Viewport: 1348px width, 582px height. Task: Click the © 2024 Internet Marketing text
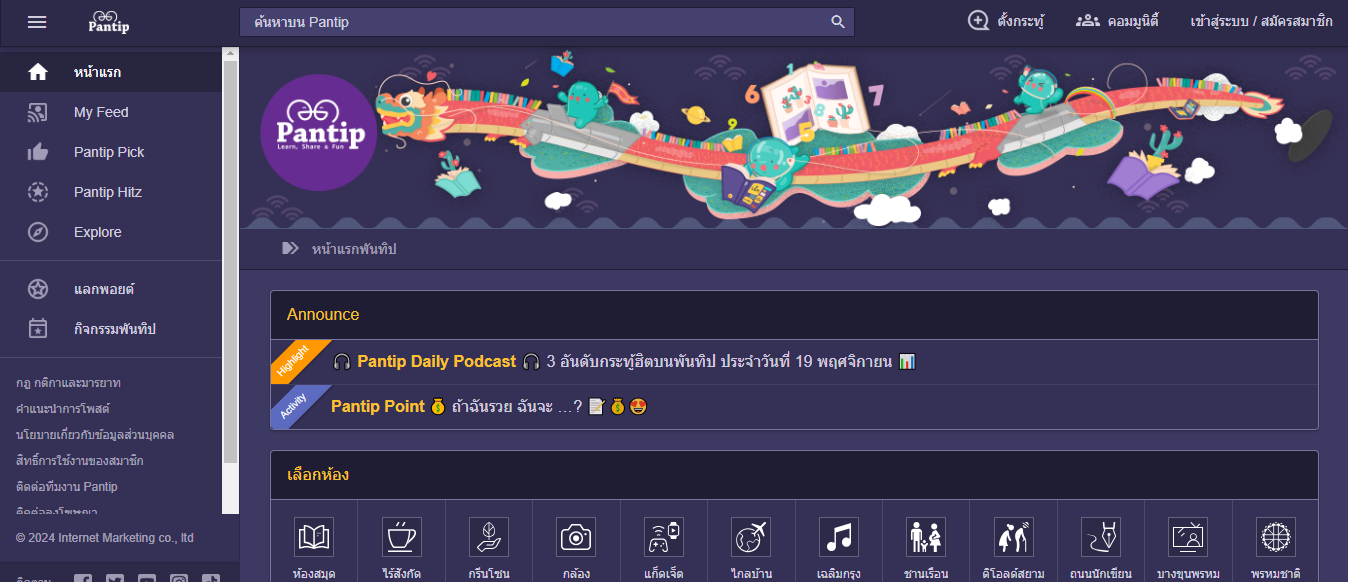[105, 538]
